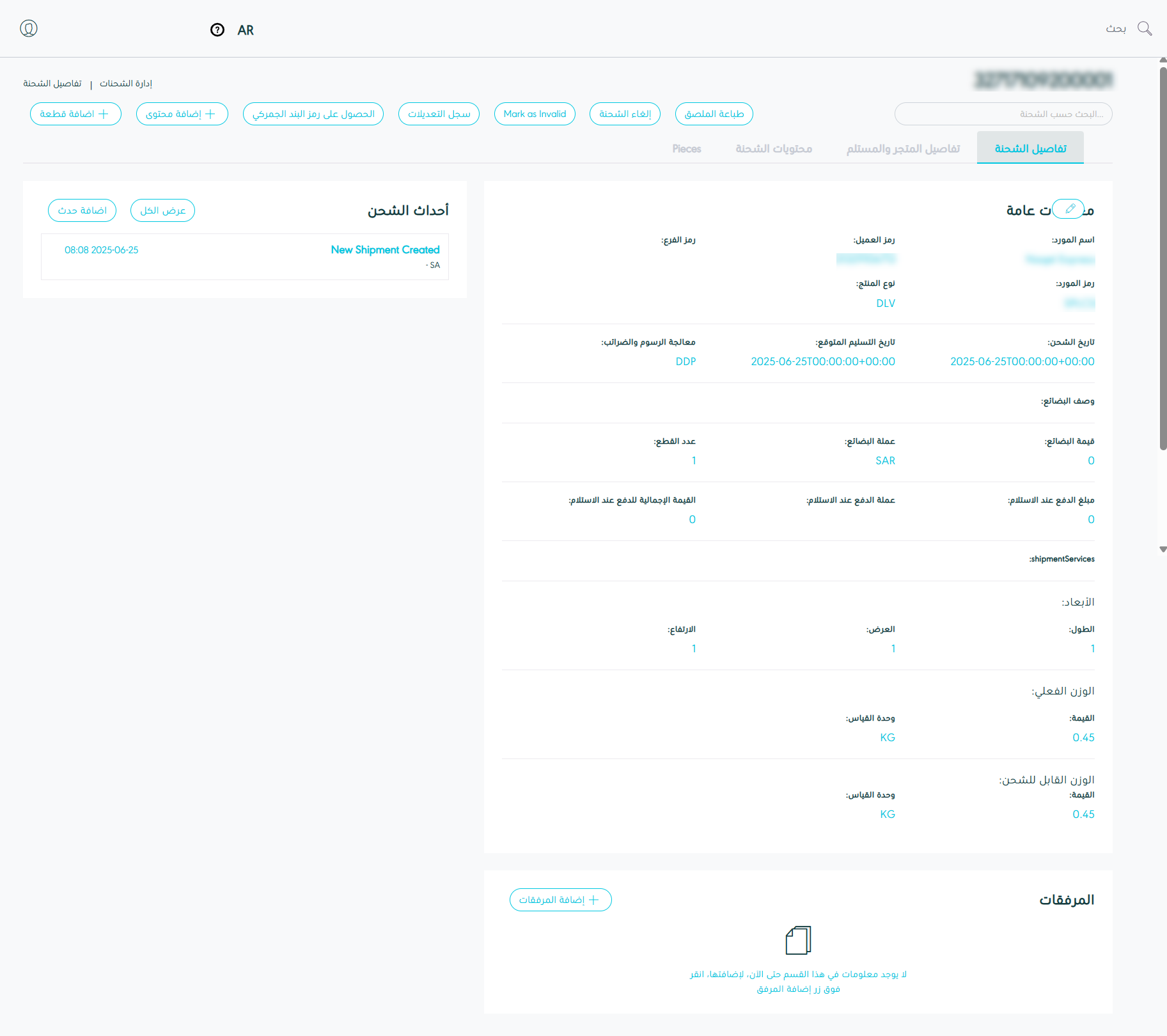The height and width of the screenshot is (1036, 1167).
Task: Click Get customs tariff code button
Action: click(313, 114)
